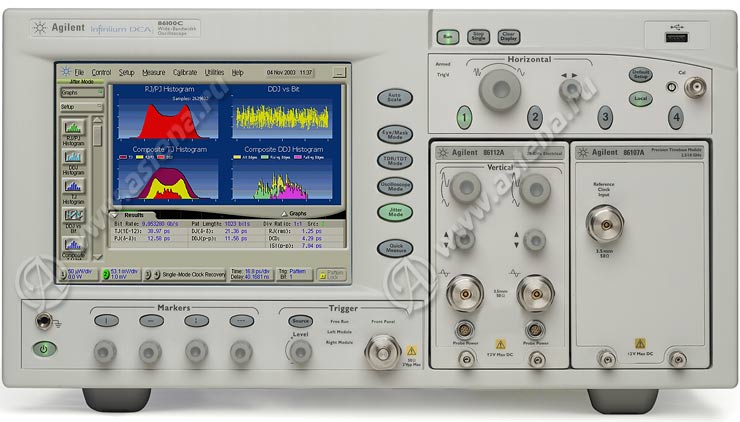The image size is (740, 422).
Task: Click the large Horizontal scale knob
Action: (500, 89)
